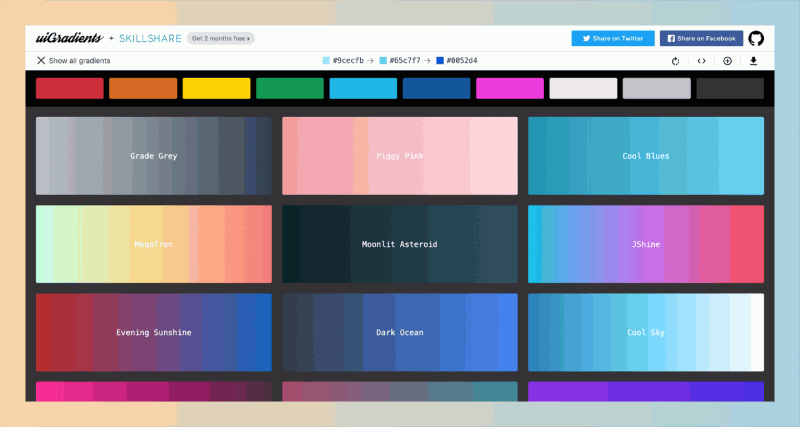
Task: Click the #0052d4 hex color
Action: [457, 60]
